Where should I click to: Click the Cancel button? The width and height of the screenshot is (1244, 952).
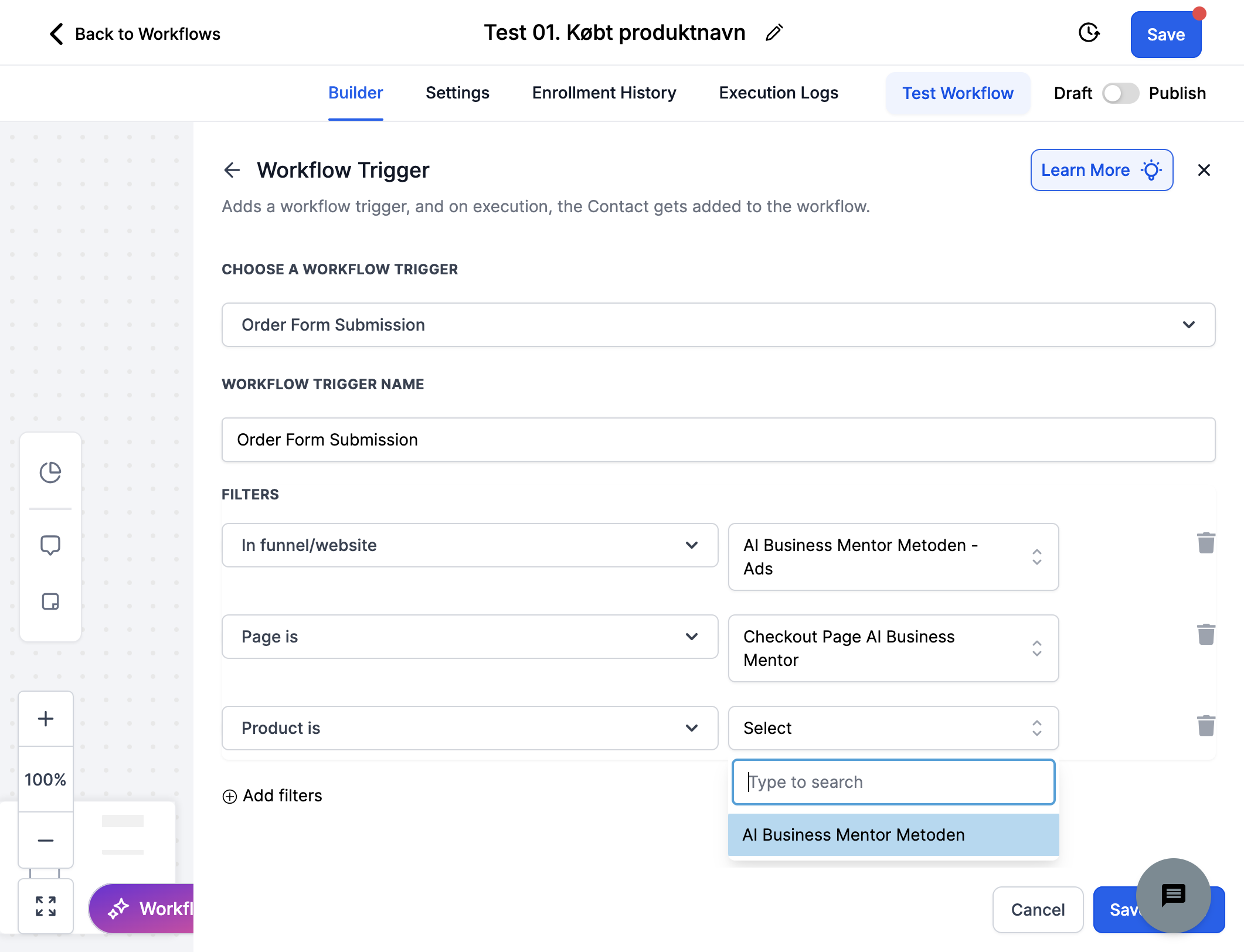click(1038, 910)
